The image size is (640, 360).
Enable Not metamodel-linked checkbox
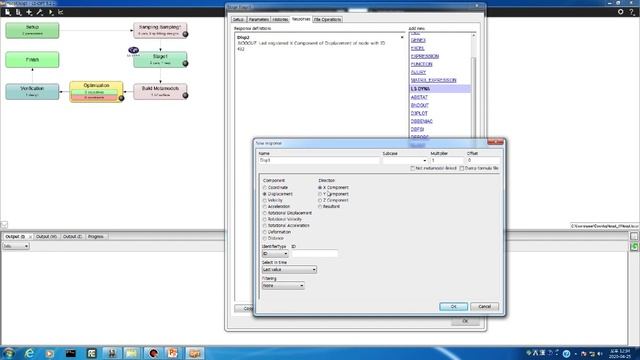pos(412,168)
